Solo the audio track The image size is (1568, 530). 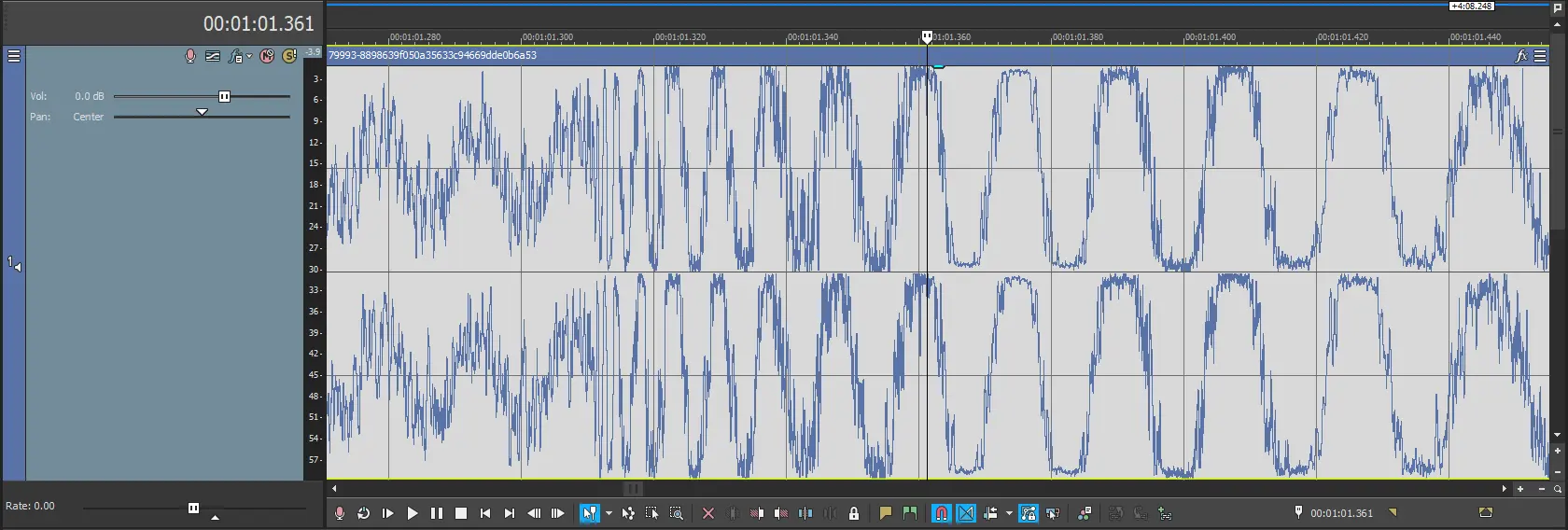(x=289, y=56)
